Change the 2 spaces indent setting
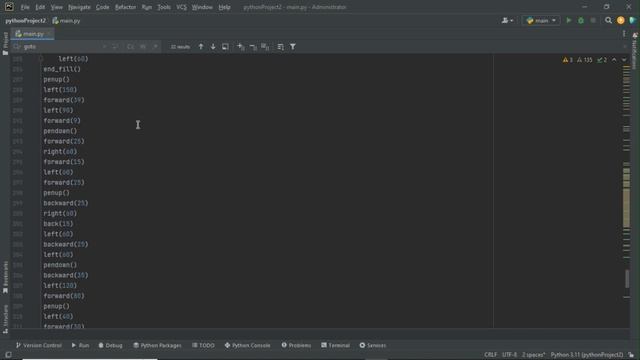This screenshot has height=360, width=640. tap(533, 355)
